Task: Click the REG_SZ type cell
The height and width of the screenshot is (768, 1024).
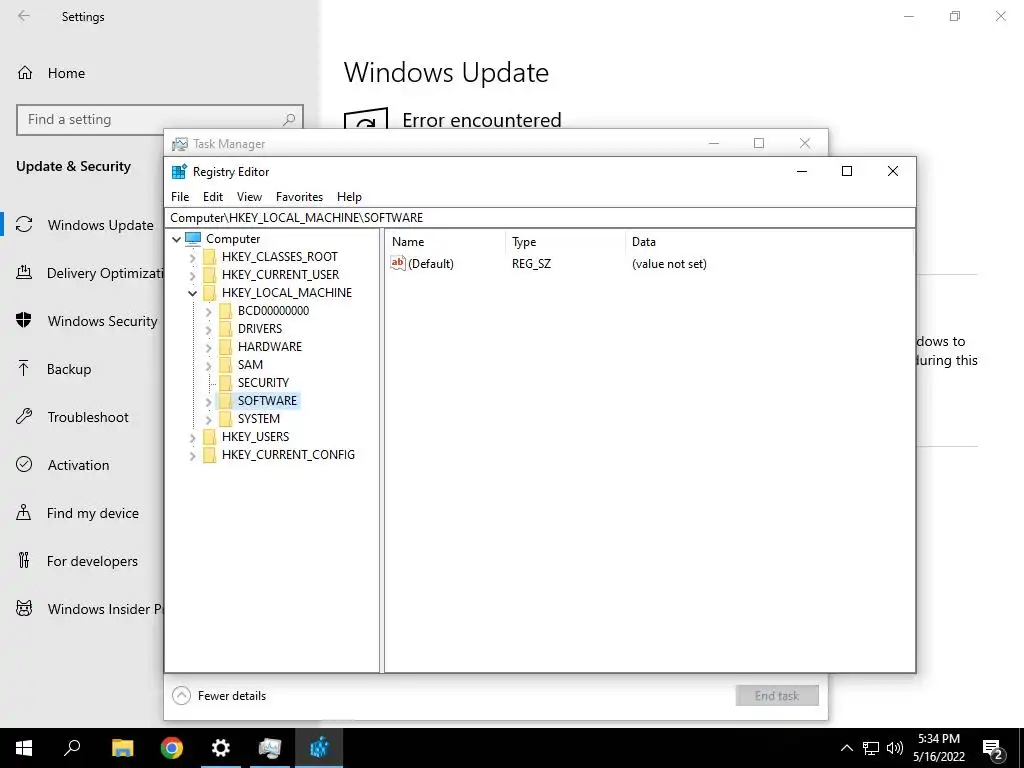Action: coord(532,264)
